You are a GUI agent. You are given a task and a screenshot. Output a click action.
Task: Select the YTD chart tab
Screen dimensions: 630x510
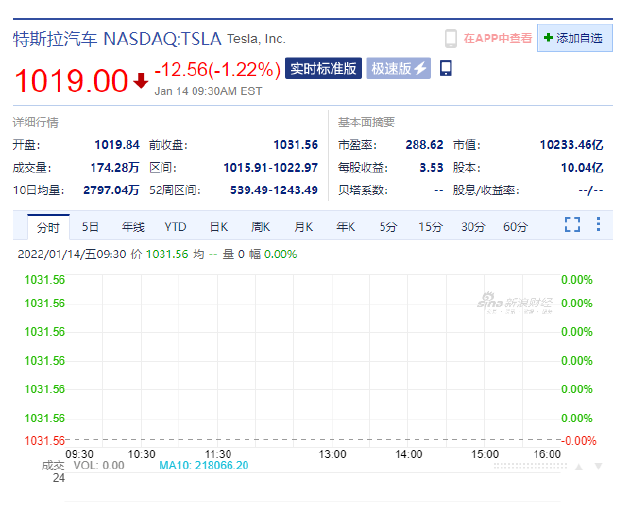[175, 227]
